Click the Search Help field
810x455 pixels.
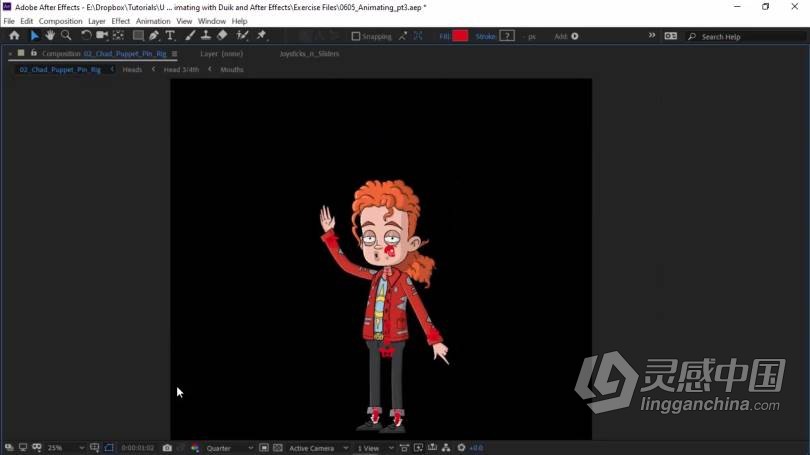(x=745, y=37)
